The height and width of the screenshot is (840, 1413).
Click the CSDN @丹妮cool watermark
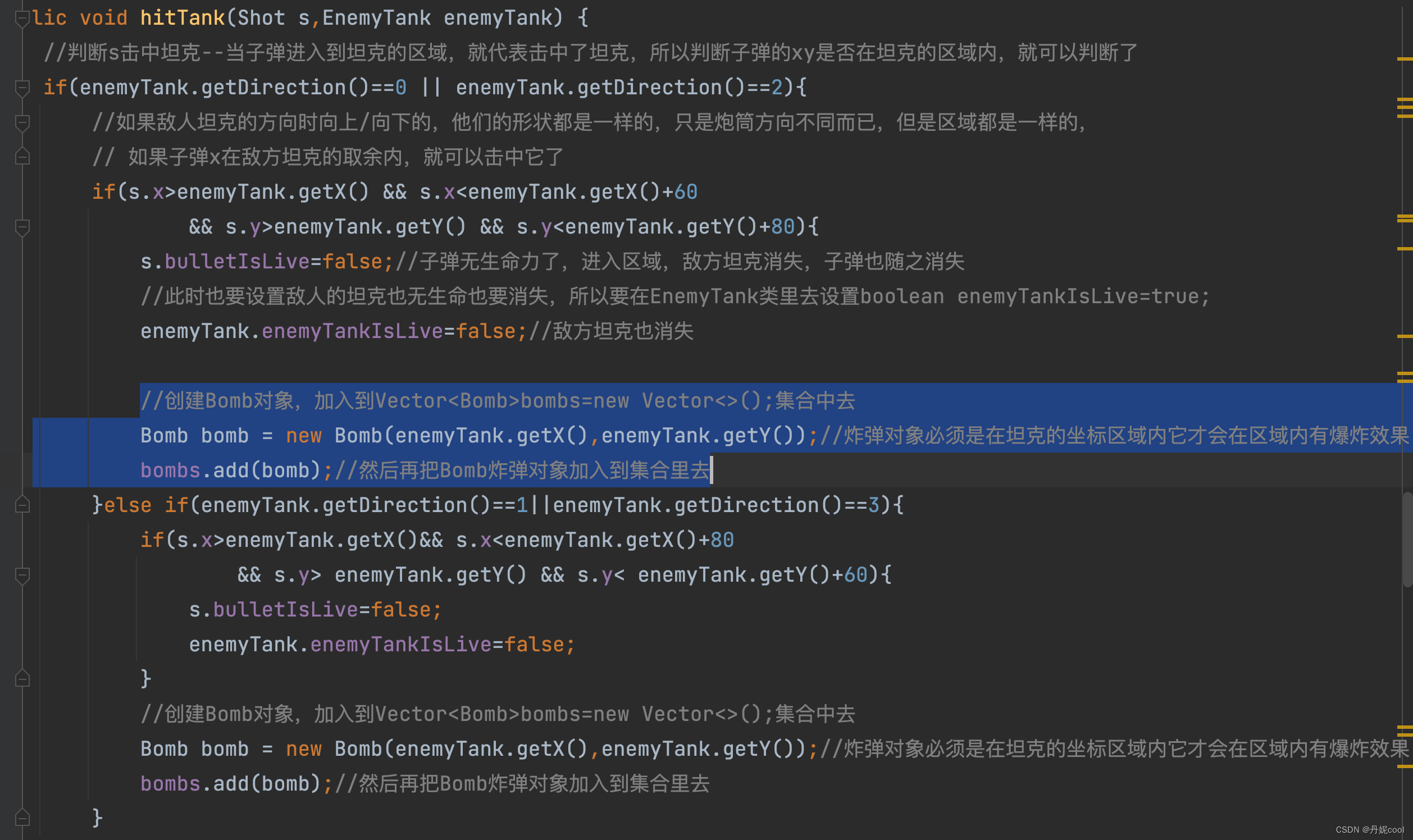(x=1369, y=830)
